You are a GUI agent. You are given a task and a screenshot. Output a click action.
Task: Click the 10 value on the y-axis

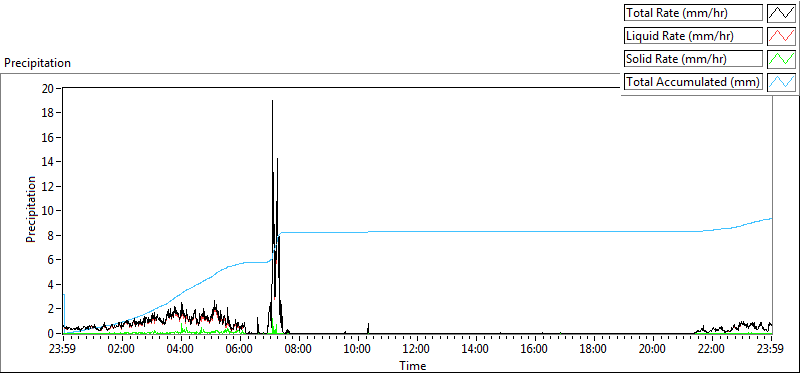(48, 211)
